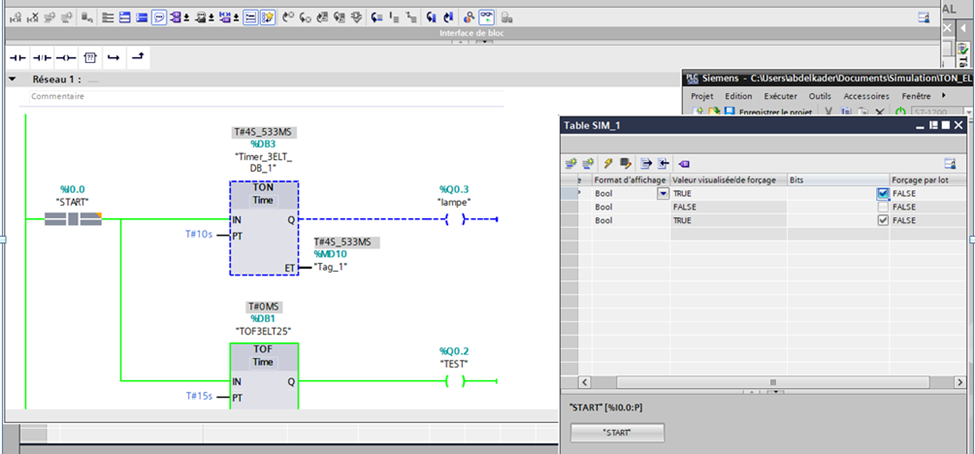Click the delete network toolbar icon

33,18
